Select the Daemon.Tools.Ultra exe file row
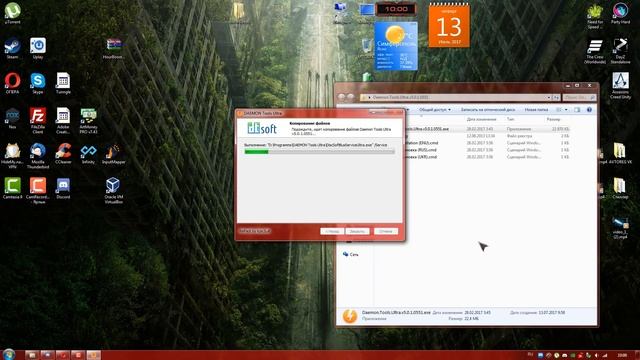Screen dimensions: 640x360 point(488,129)
